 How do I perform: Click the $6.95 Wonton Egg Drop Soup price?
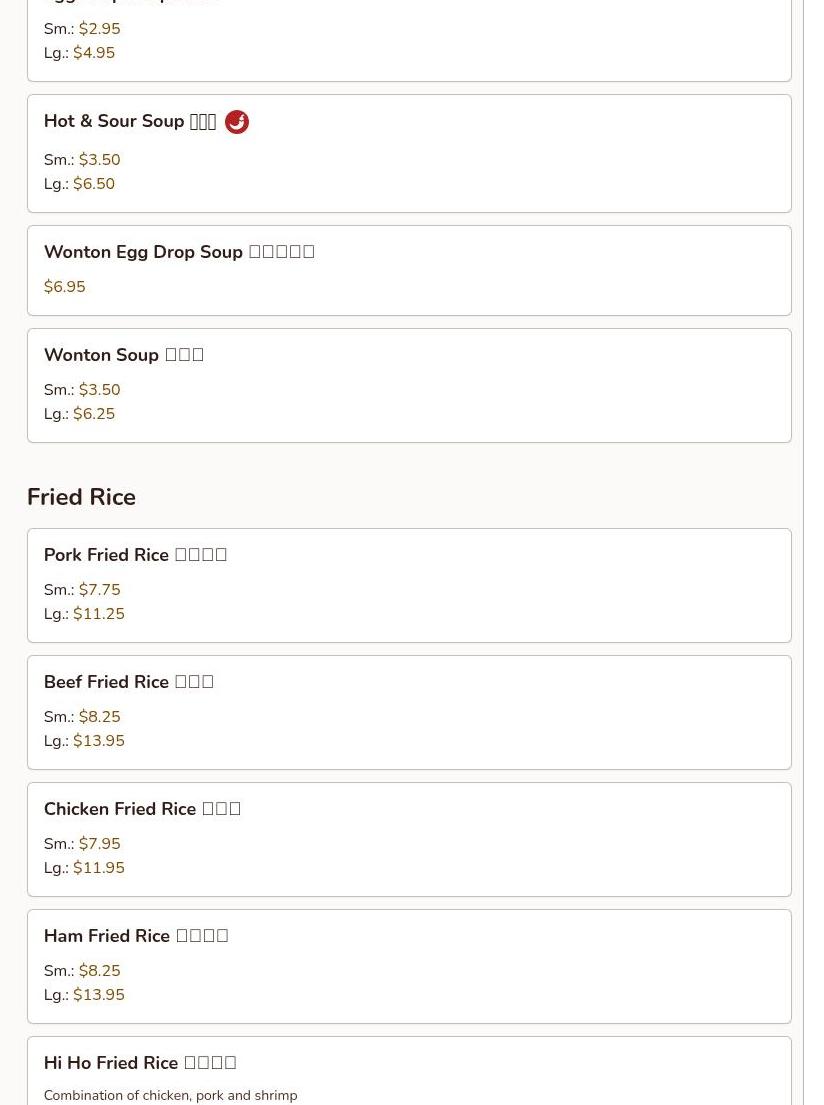point(64,287)
